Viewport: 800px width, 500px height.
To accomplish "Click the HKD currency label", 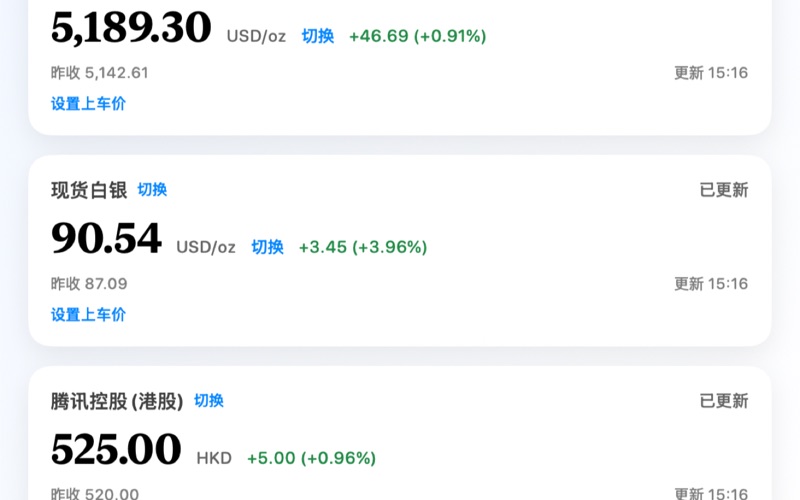I will [214, 458].
